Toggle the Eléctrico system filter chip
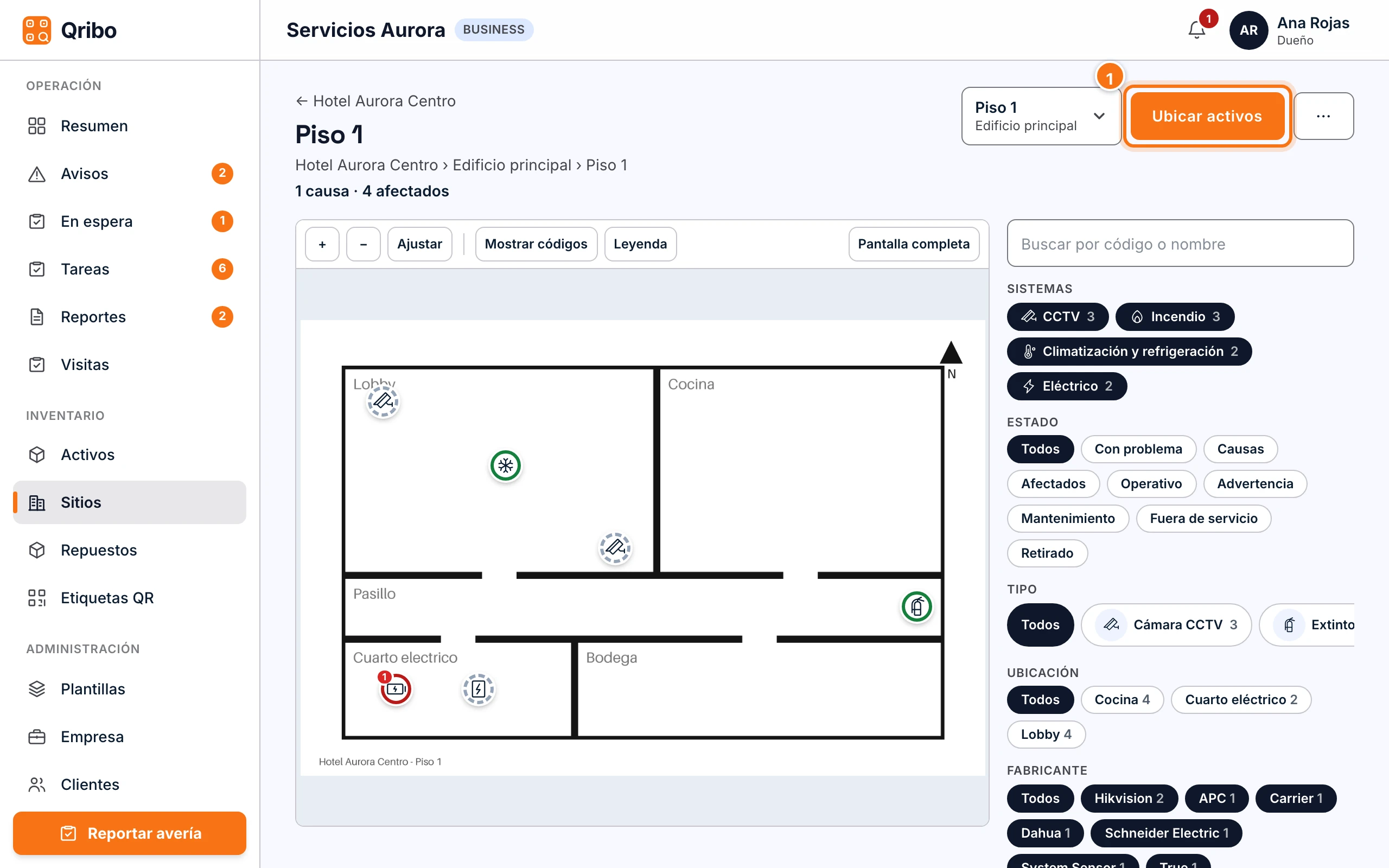The image size is (1389, 868). [1066, 386]
